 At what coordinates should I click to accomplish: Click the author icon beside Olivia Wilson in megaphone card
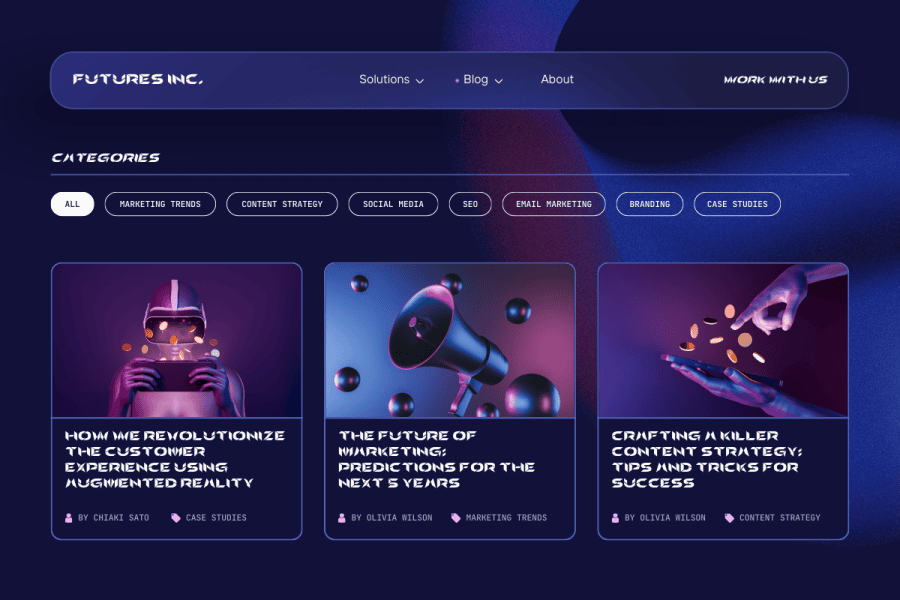[342, 518]
